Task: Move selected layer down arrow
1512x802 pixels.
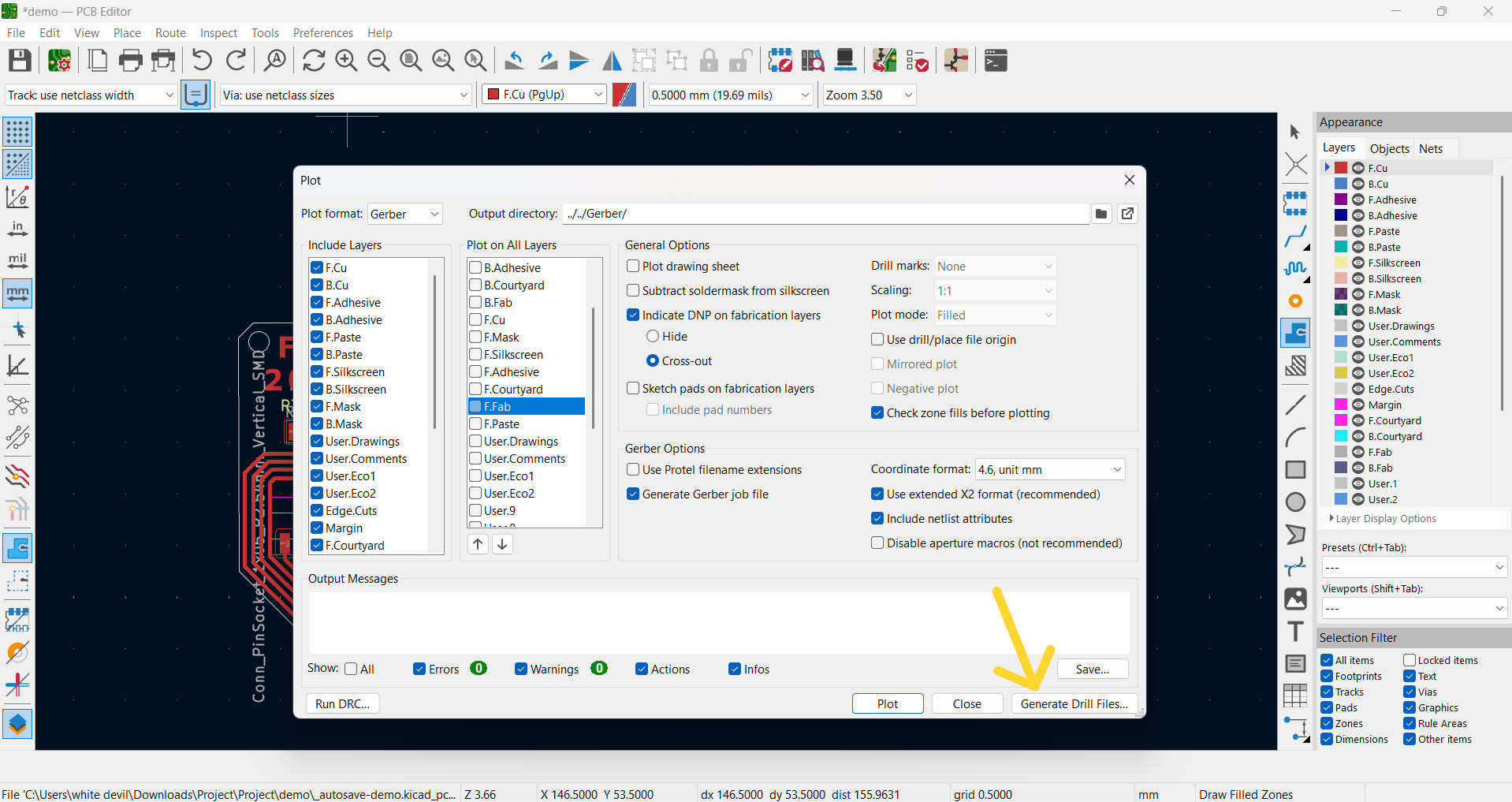Action: tap(502, 544)
